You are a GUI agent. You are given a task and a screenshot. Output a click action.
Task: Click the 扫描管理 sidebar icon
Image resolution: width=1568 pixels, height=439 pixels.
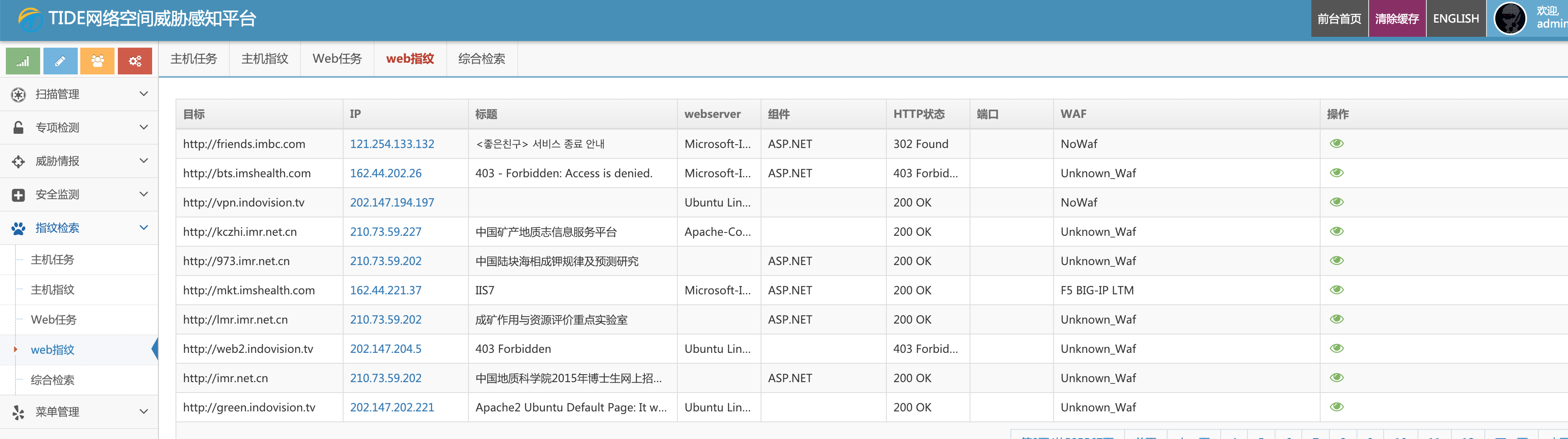tap(18, 94)
